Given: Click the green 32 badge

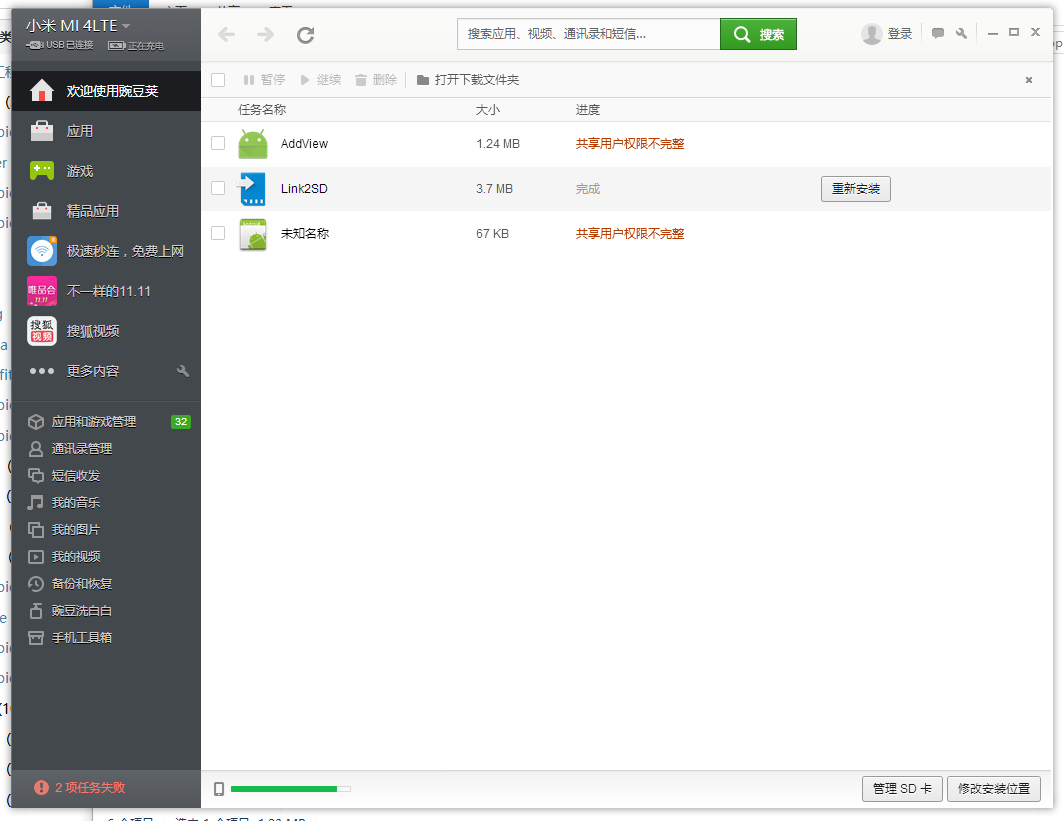Looking at the screenshot, I should click(180, 421).
